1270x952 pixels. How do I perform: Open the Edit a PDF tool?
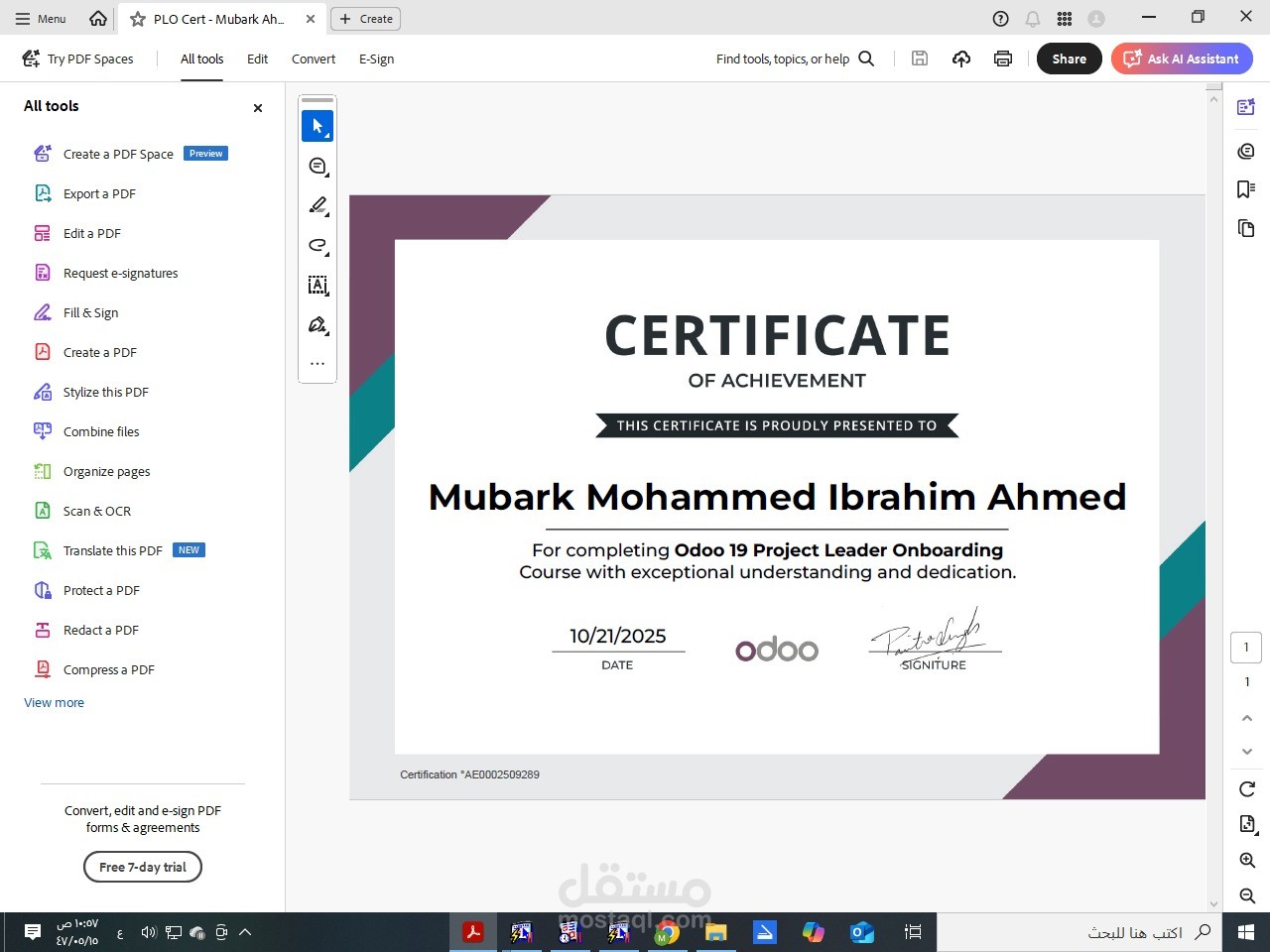point(77,233)
